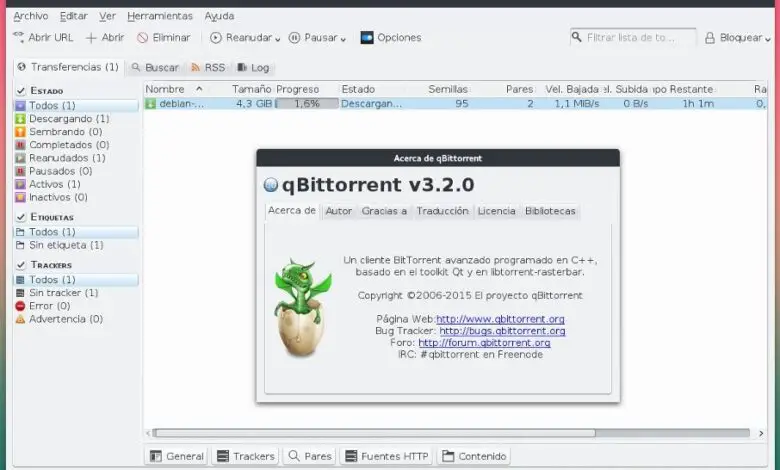Screen dimensions: 780x470
Task: Click the RSS feed icon
Action: click(x=195, y=67)
